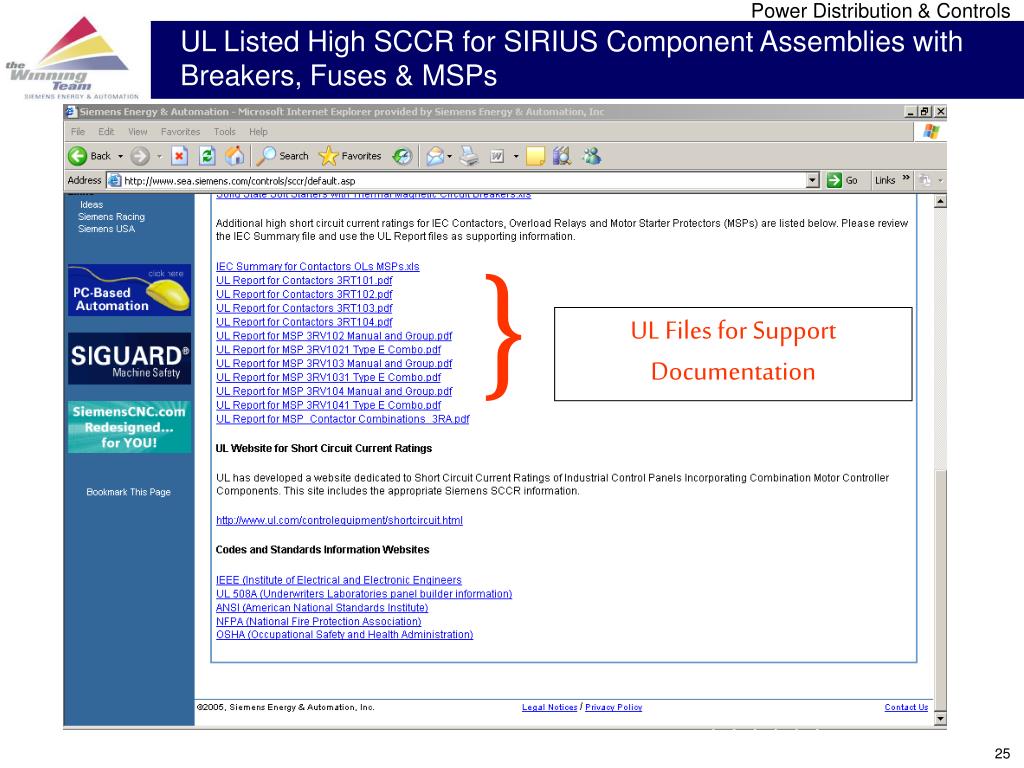The height and width of the screenshot is (768, 1024).
Task: Open the Back button history dropdown arrow
Action: [120, 156]
